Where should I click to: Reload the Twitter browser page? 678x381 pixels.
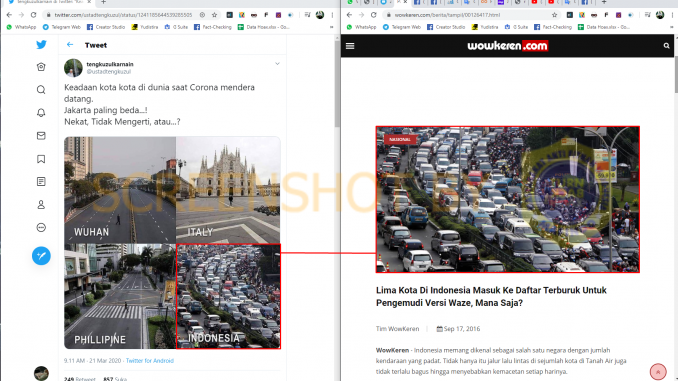coord(33,15)
